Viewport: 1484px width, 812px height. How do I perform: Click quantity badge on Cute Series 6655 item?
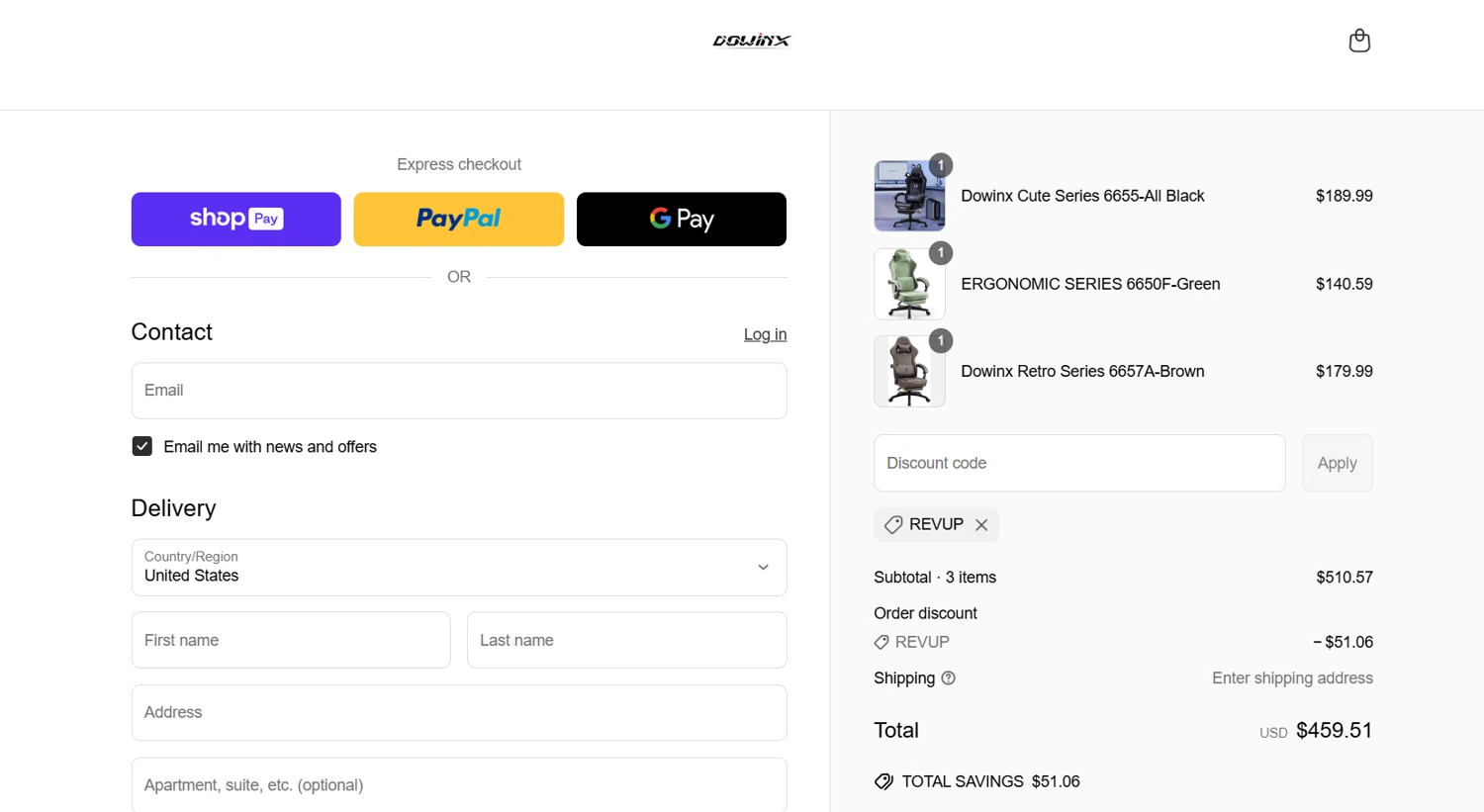[x=941, y=165]
